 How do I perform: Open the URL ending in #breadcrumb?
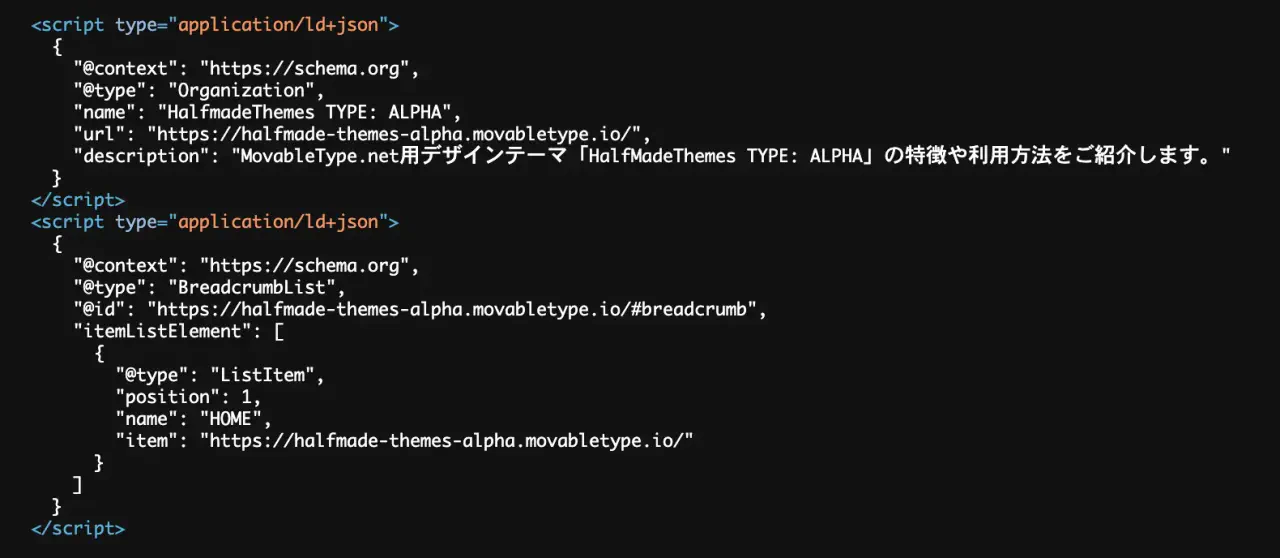coord(453,310)
